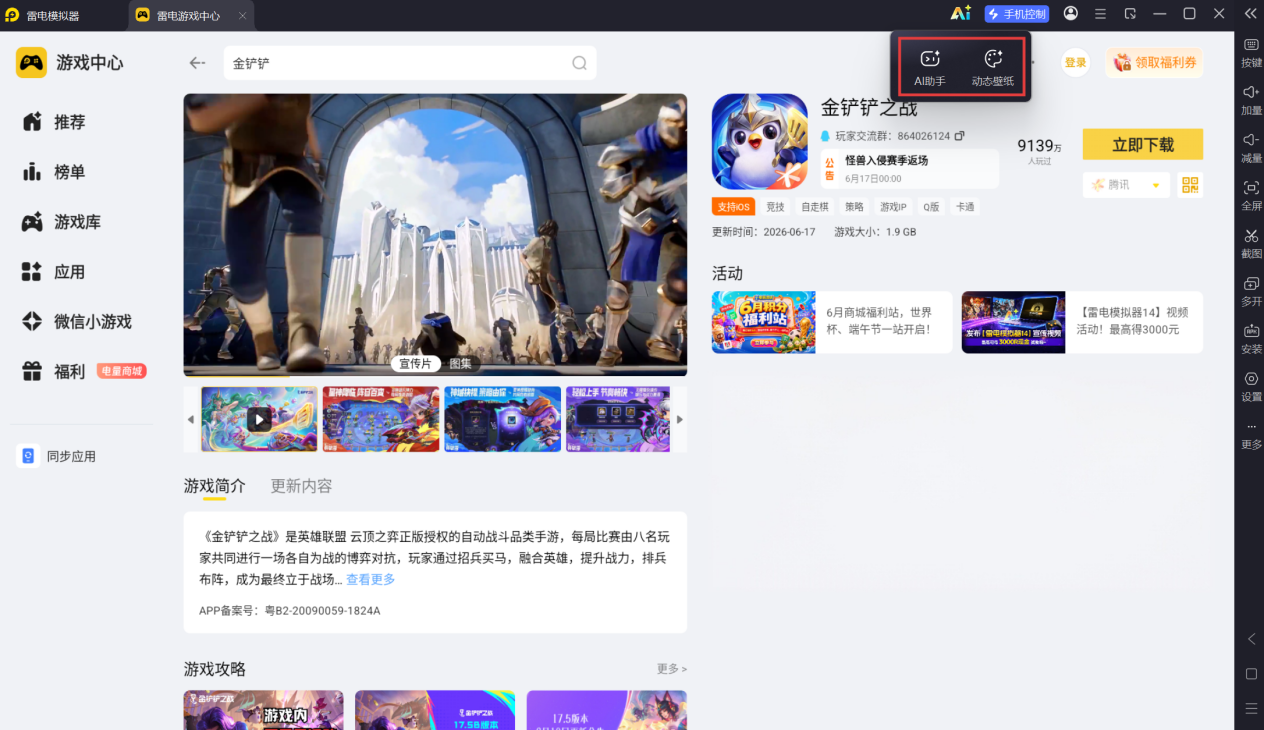Enter 全屏 fullscreen mode
The width and height of the screenshot is (1264, 730).
pyautogui.click(x=1251, y=196)
